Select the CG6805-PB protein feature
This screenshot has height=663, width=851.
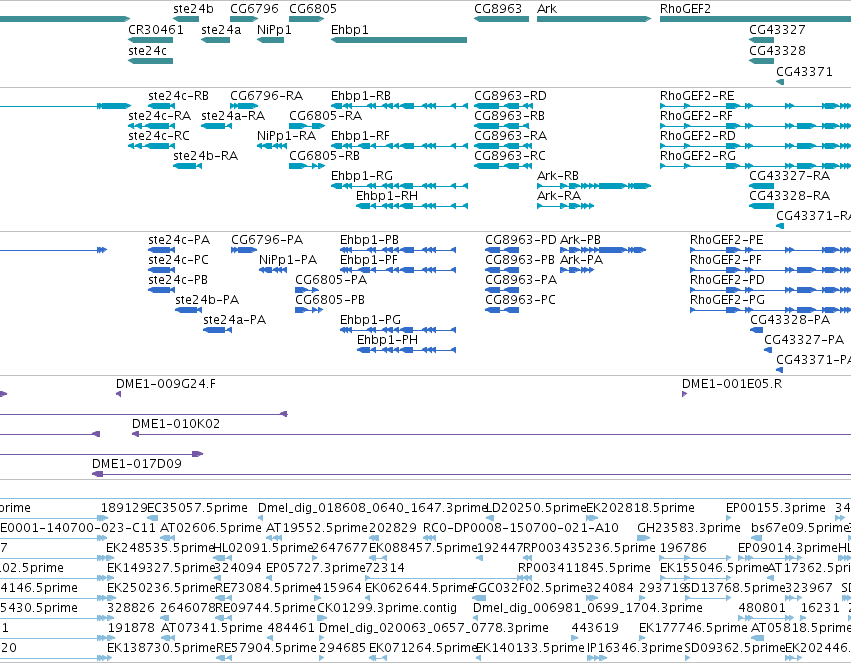click(309, 310)
